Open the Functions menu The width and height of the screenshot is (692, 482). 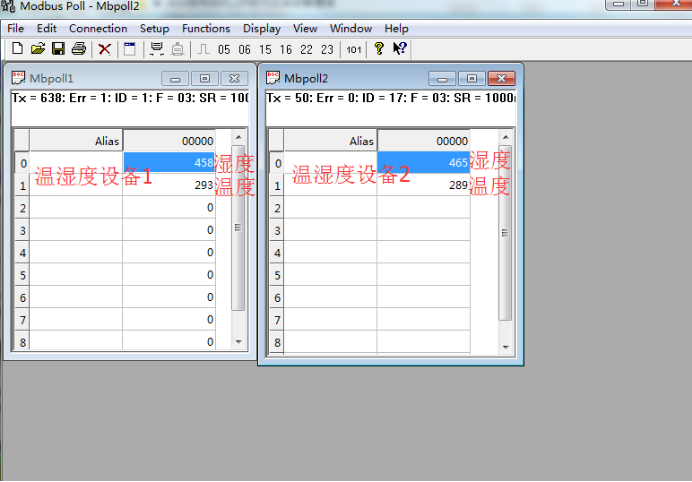206,29
